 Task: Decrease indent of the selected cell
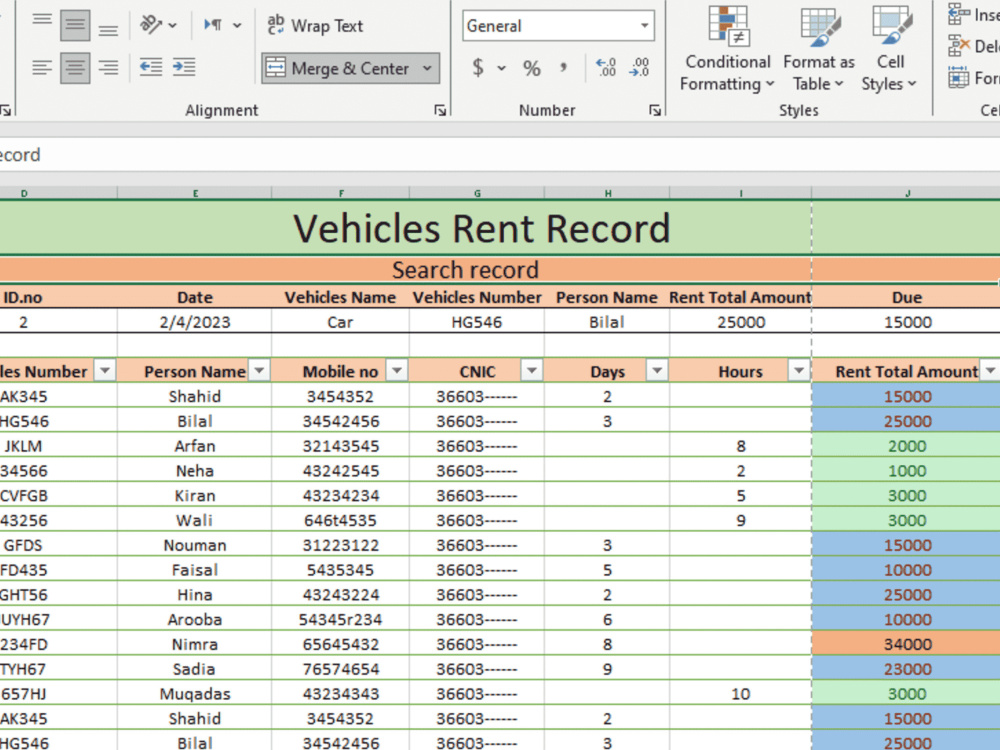(151, 68)
